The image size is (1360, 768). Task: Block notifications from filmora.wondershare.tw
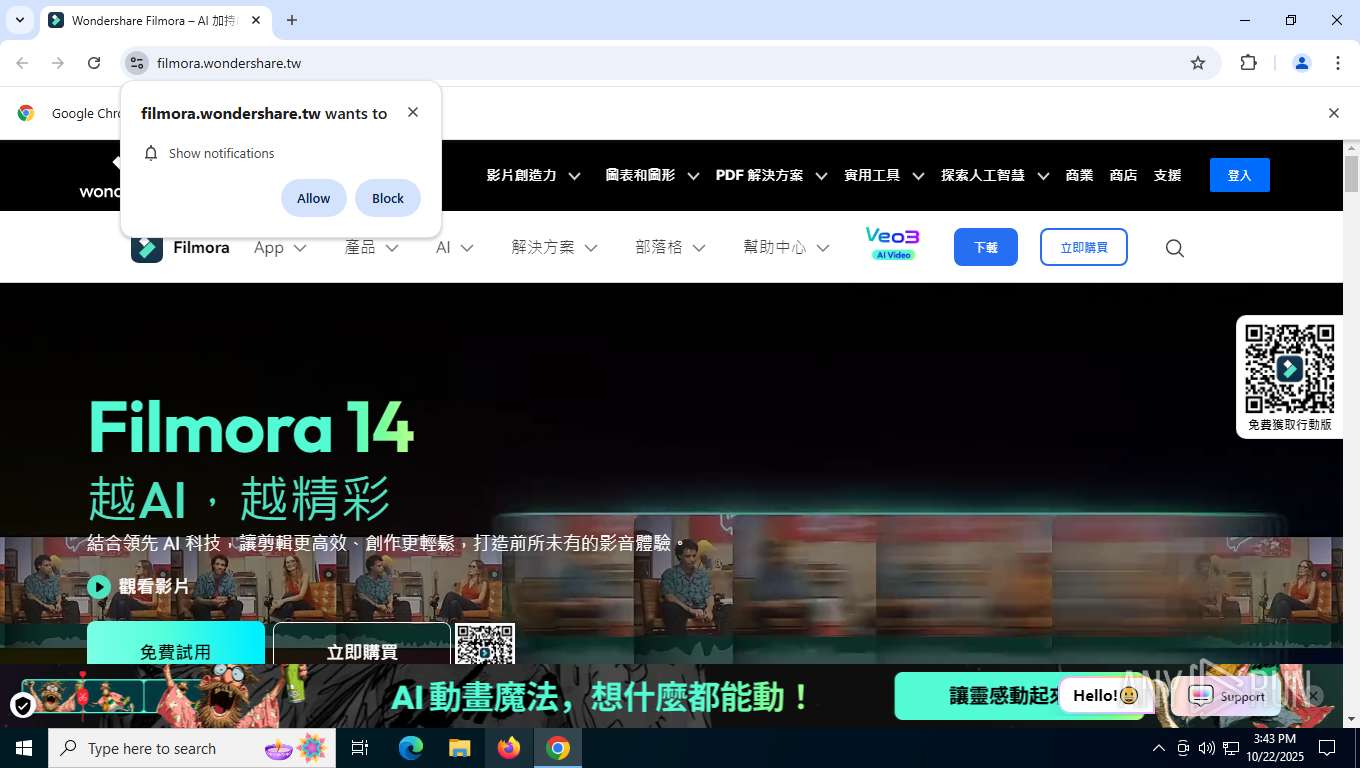click(388, 198)
